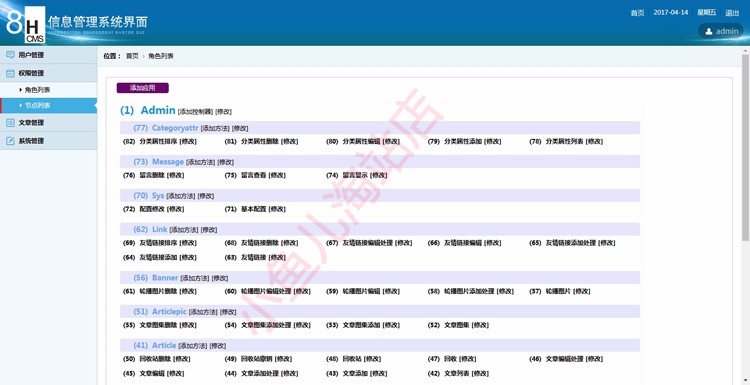
Task: Click the 用户管理 speech-bubble icon
Action: pyautogui.click(x=10, y=55)
